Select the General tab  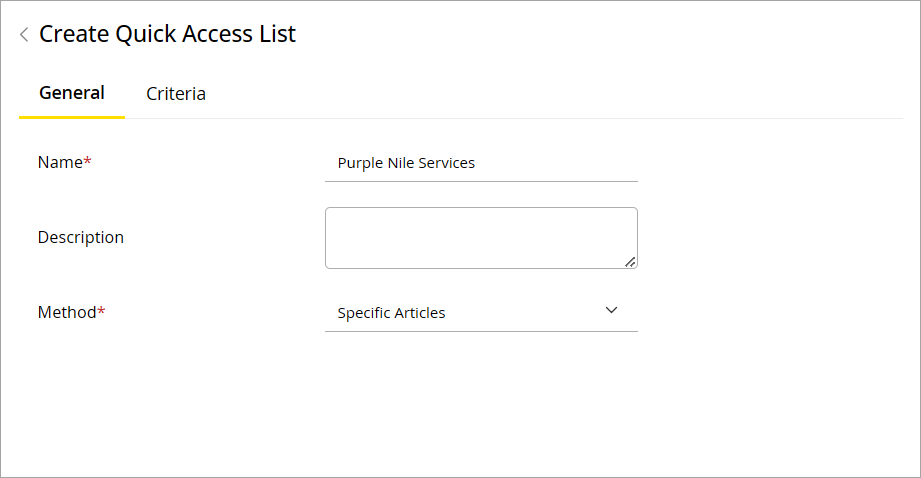(x=72, y=93)
